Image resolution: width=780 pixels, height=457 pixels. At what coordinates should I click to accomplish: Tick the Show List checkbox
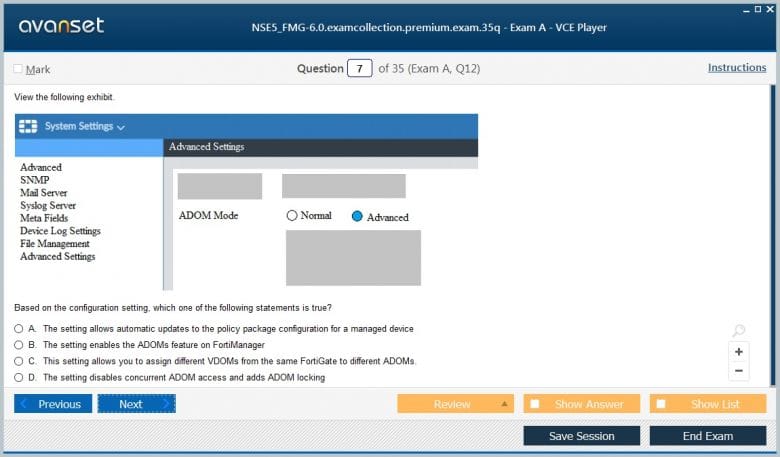(661, 404)
